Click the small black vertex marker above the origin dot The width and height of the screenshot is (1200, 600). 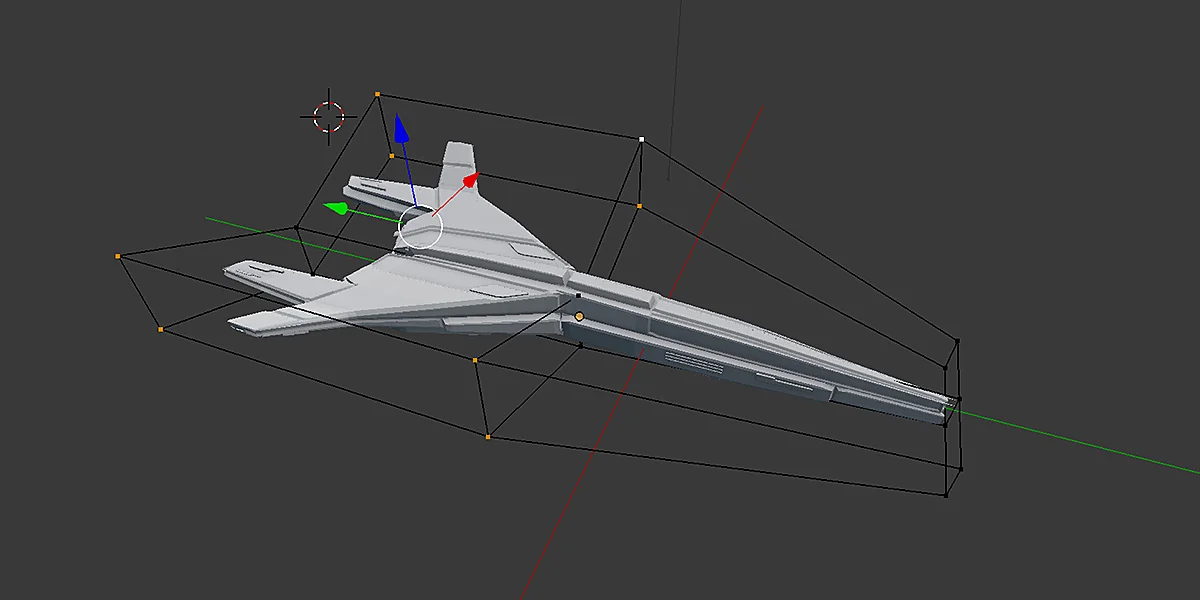coord(578,297)
